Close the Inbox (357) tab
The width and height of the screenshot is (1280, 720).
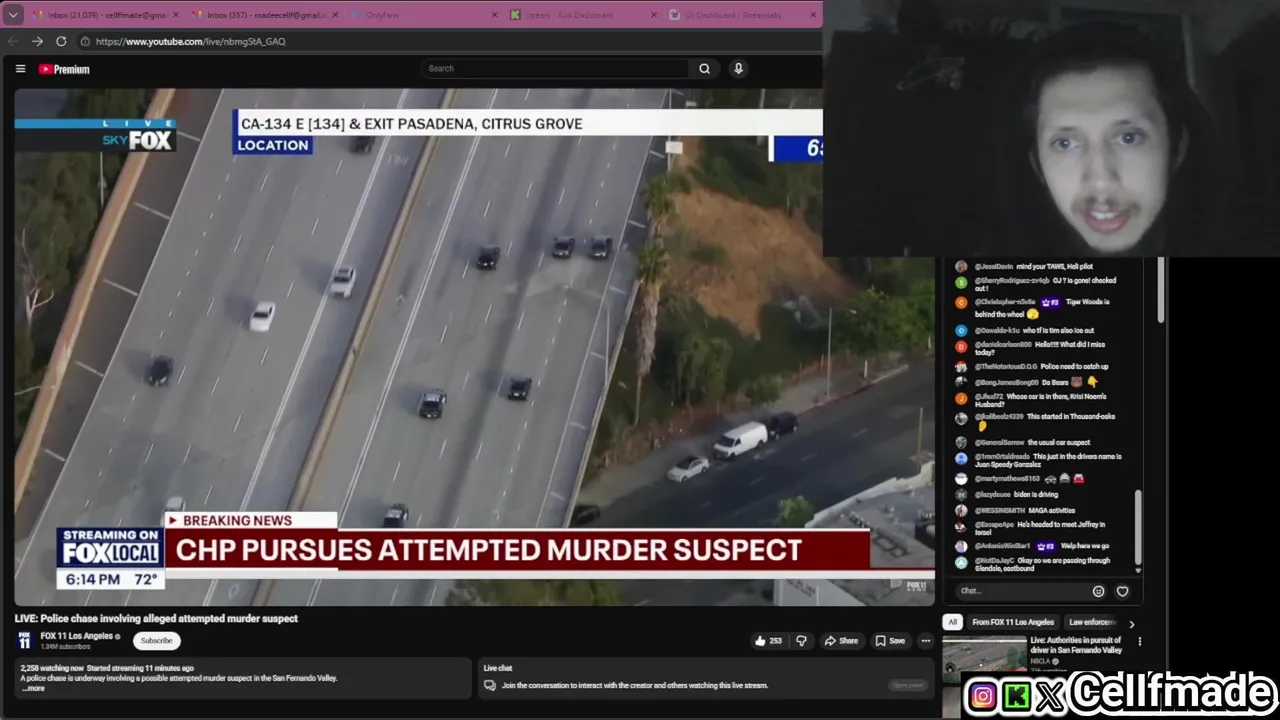tap(334, 15)
